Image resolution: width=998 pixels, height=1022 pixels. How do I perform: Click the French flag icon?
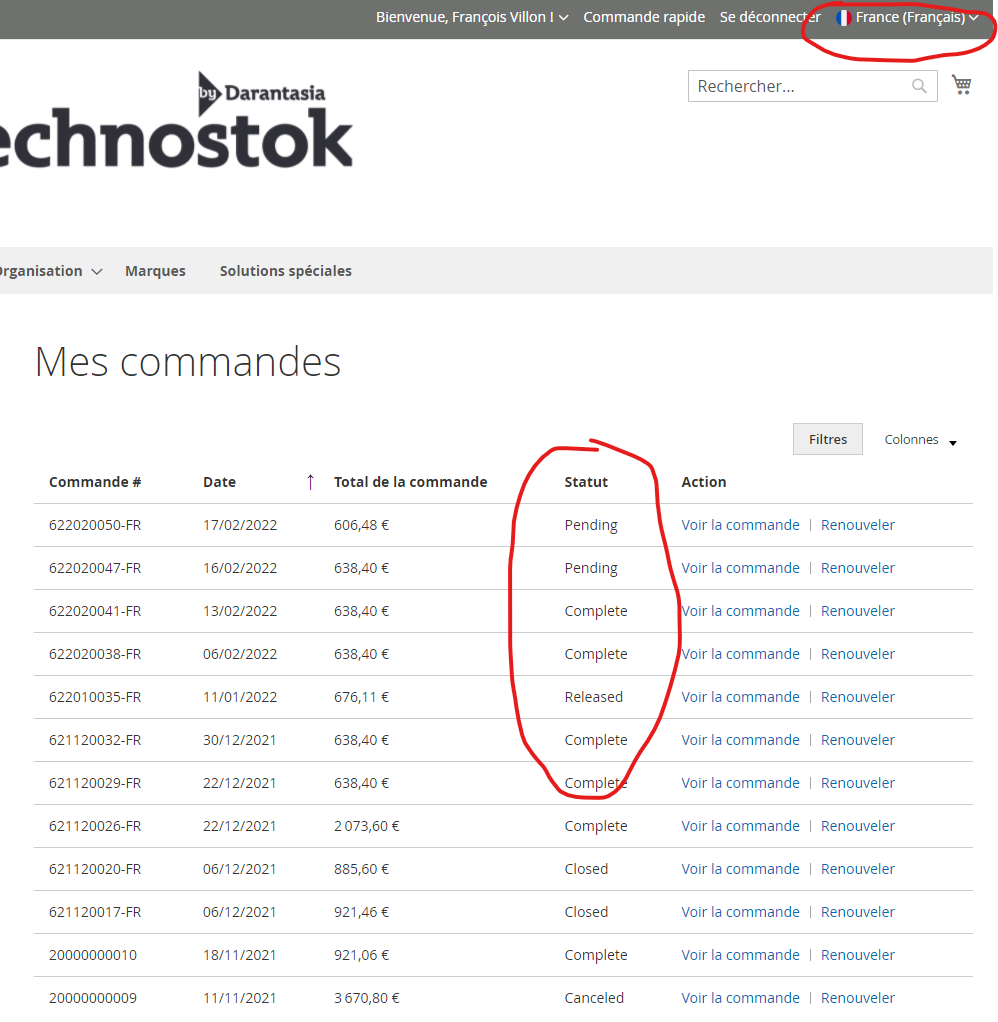tap(843, 18)
